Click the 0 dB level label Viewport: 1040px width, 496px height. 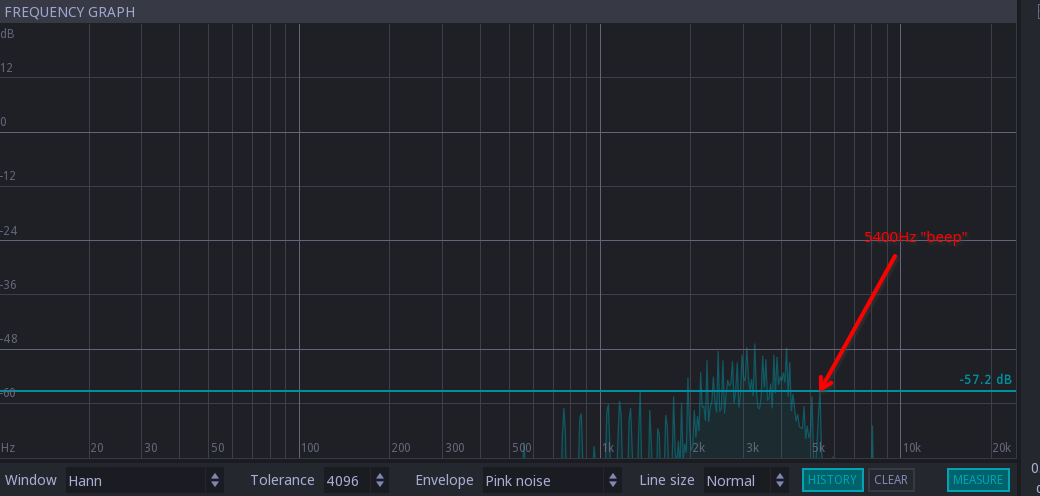(x=4, y=122)
